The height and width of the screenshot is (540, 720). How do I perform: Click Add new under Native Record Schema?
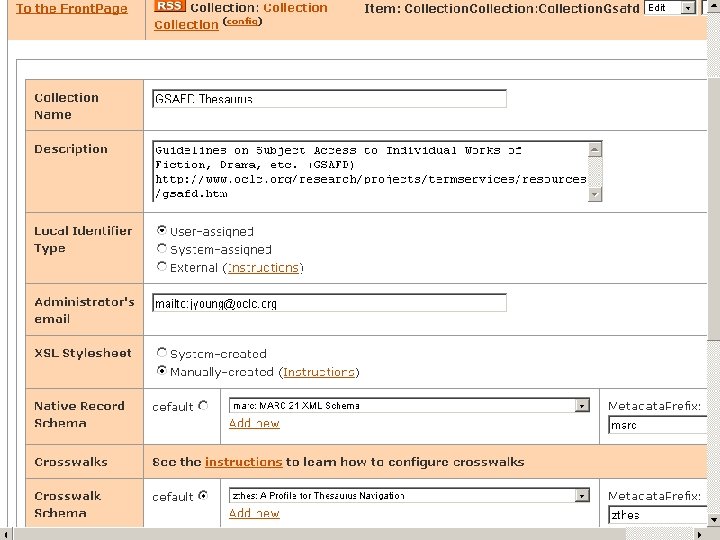click(254, 424)
